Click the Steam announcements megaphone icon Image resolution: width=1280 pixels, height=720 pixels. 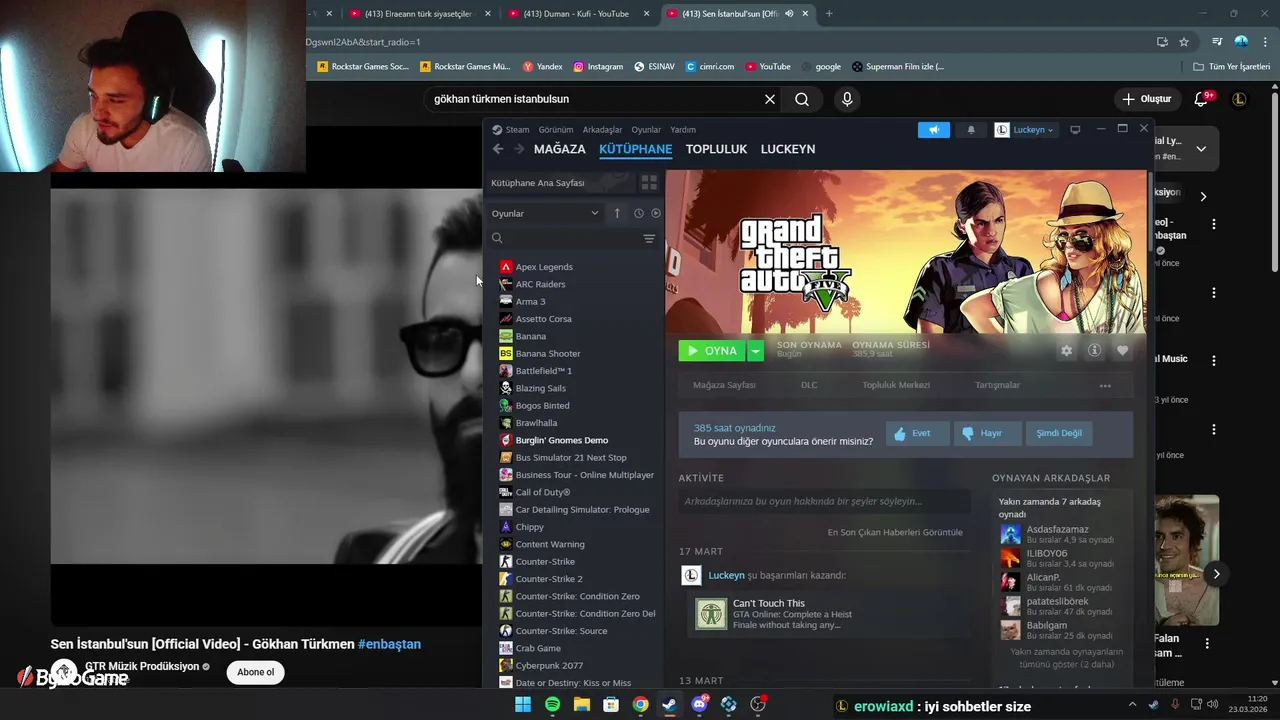[934, 130]
